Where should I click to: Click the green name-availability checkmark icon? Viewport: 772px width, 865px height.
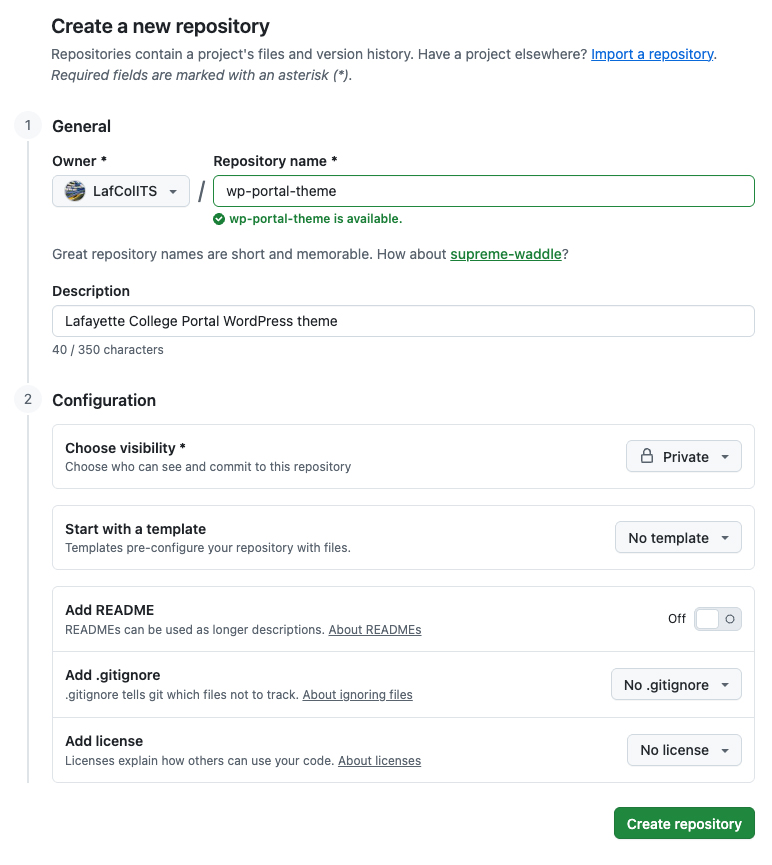219,218
